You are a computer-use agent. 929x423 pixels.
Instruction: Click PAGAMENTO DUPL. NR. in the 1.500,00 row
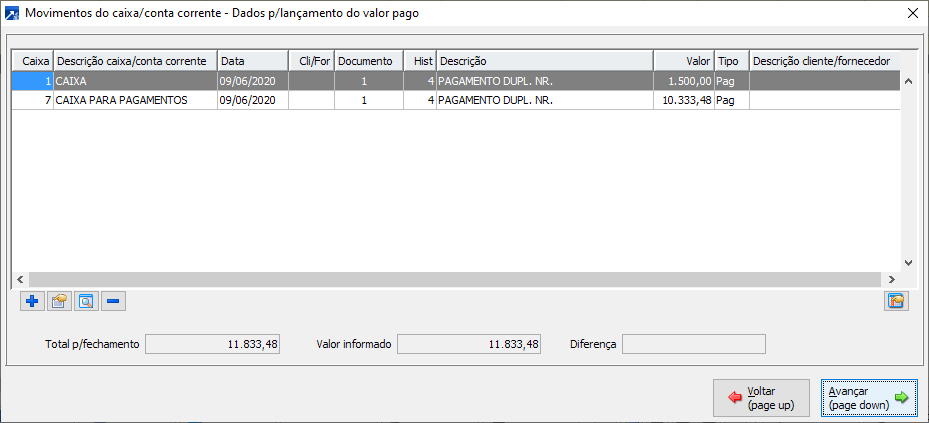coord(544,81)
